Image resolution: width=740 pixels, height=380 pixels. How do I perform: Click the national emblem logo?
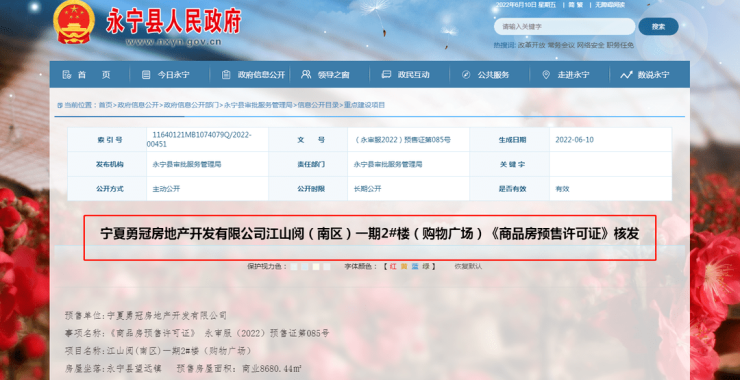(x=74, y=22)
